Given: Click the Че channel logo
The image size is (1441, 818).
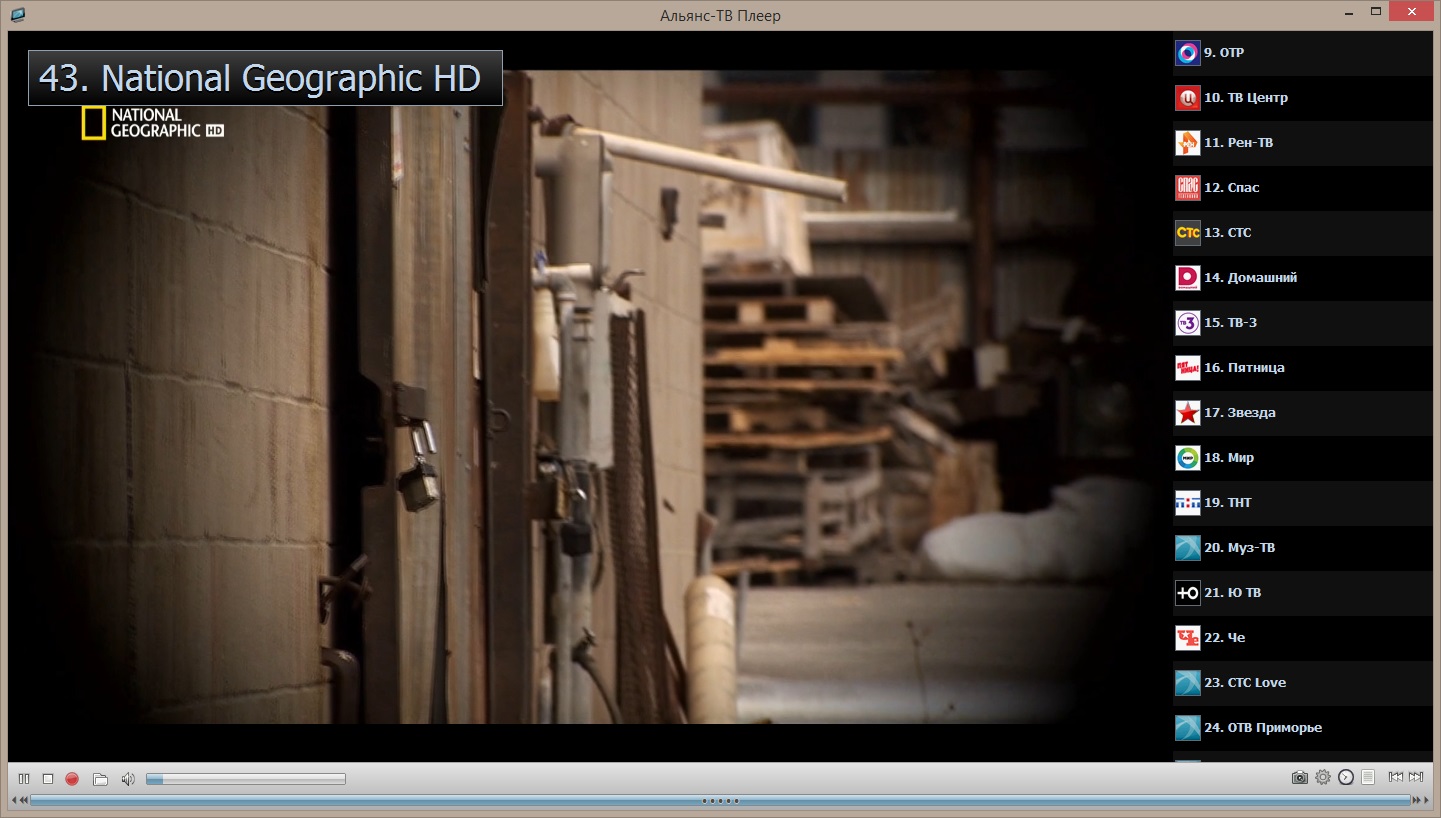Looking at the screenshot, I should [x=1187, y=638].
